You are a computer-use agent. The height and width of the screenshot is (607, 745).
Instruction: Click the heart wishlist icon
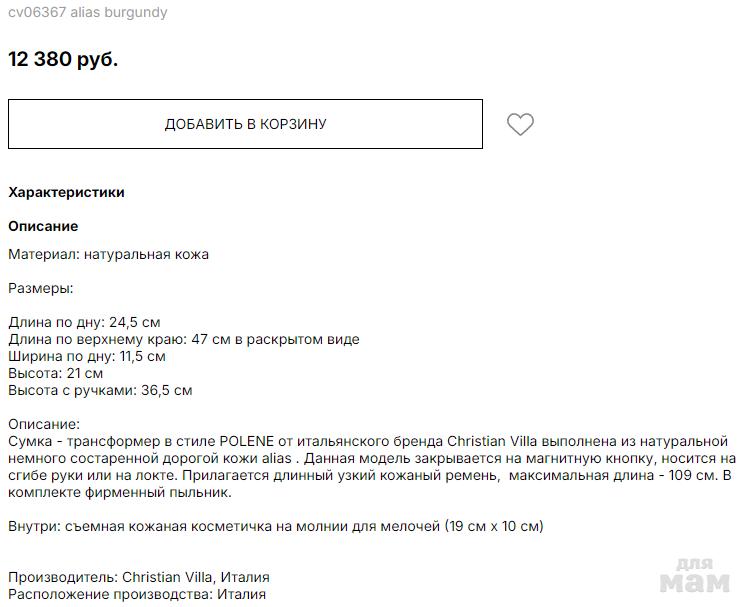click(x=520, y=125)
